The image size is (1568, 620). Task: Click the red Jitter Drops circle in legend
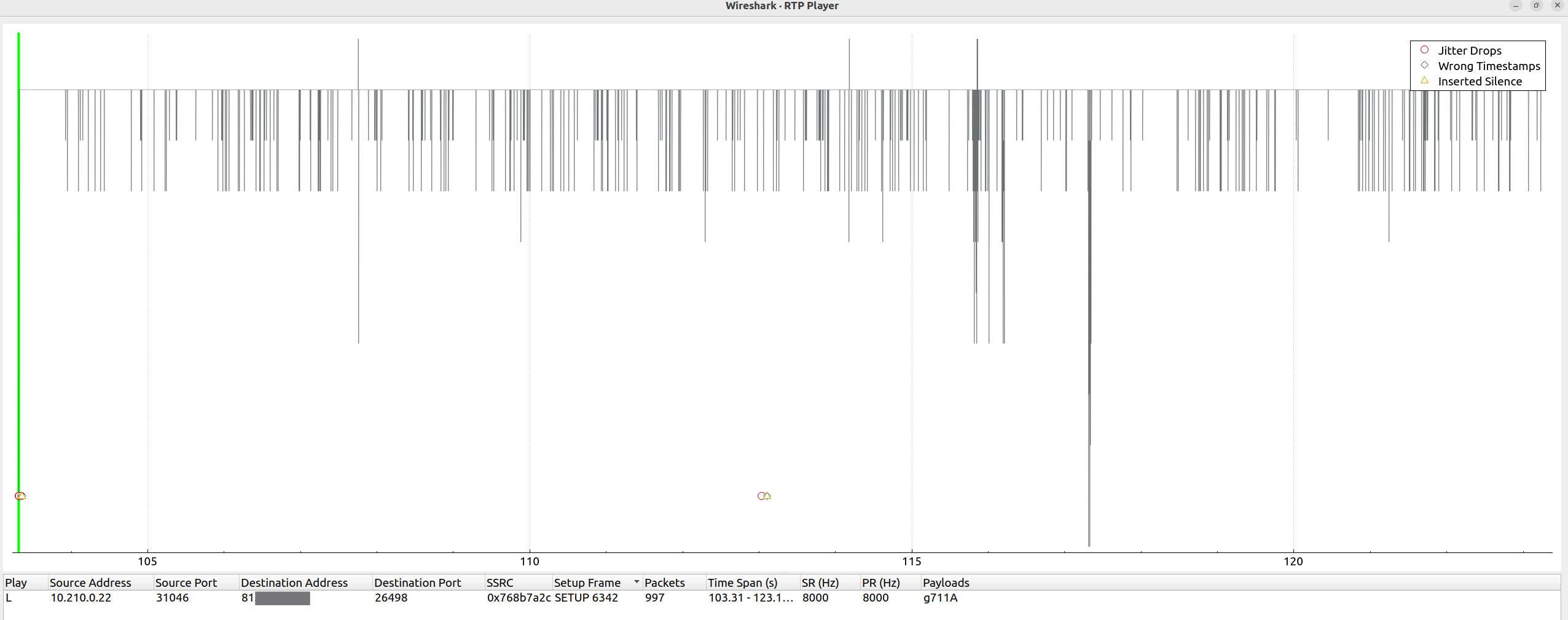[1424, 50]
